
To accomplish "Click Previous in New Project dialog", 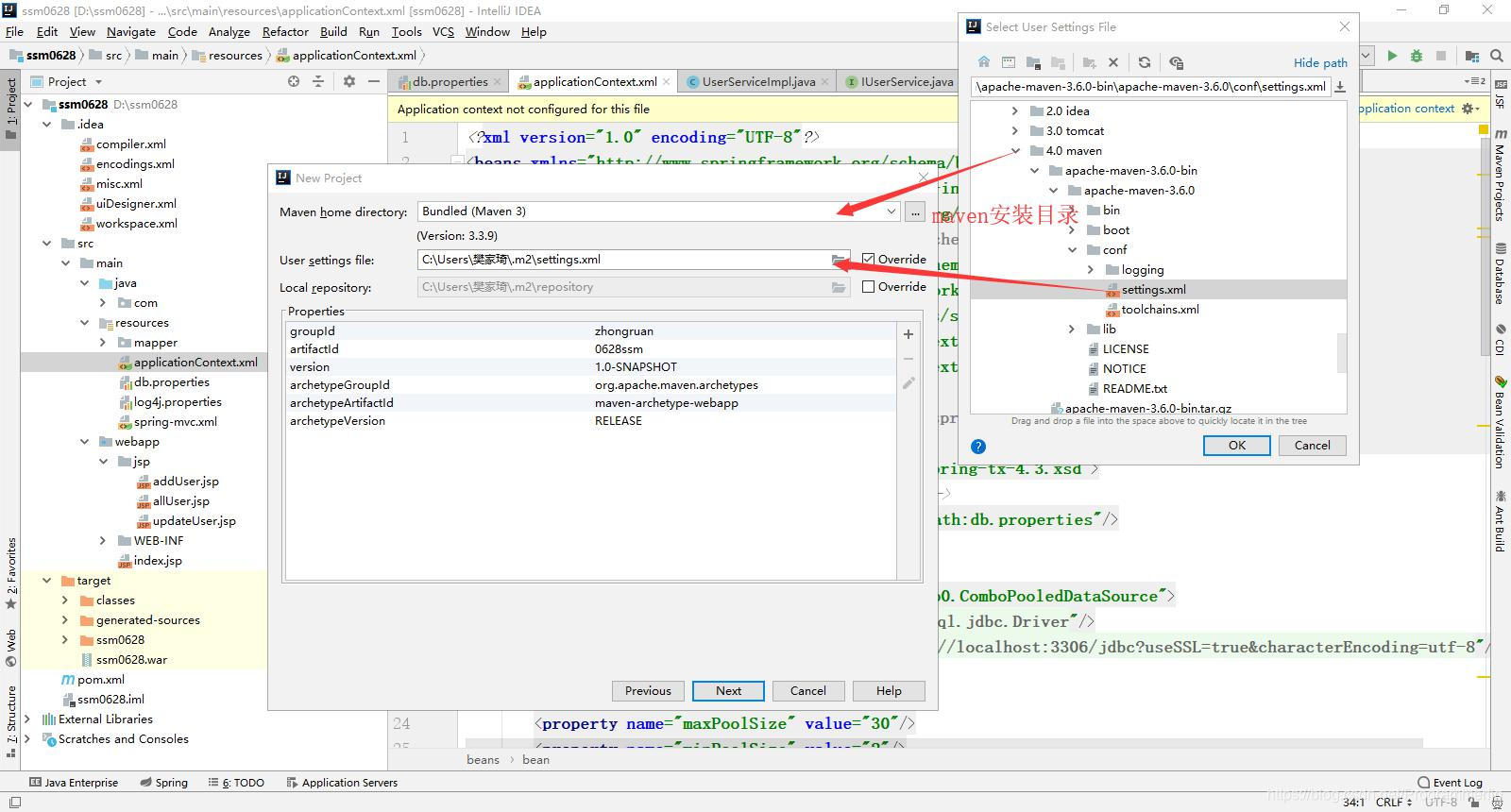I will (648, 691).
